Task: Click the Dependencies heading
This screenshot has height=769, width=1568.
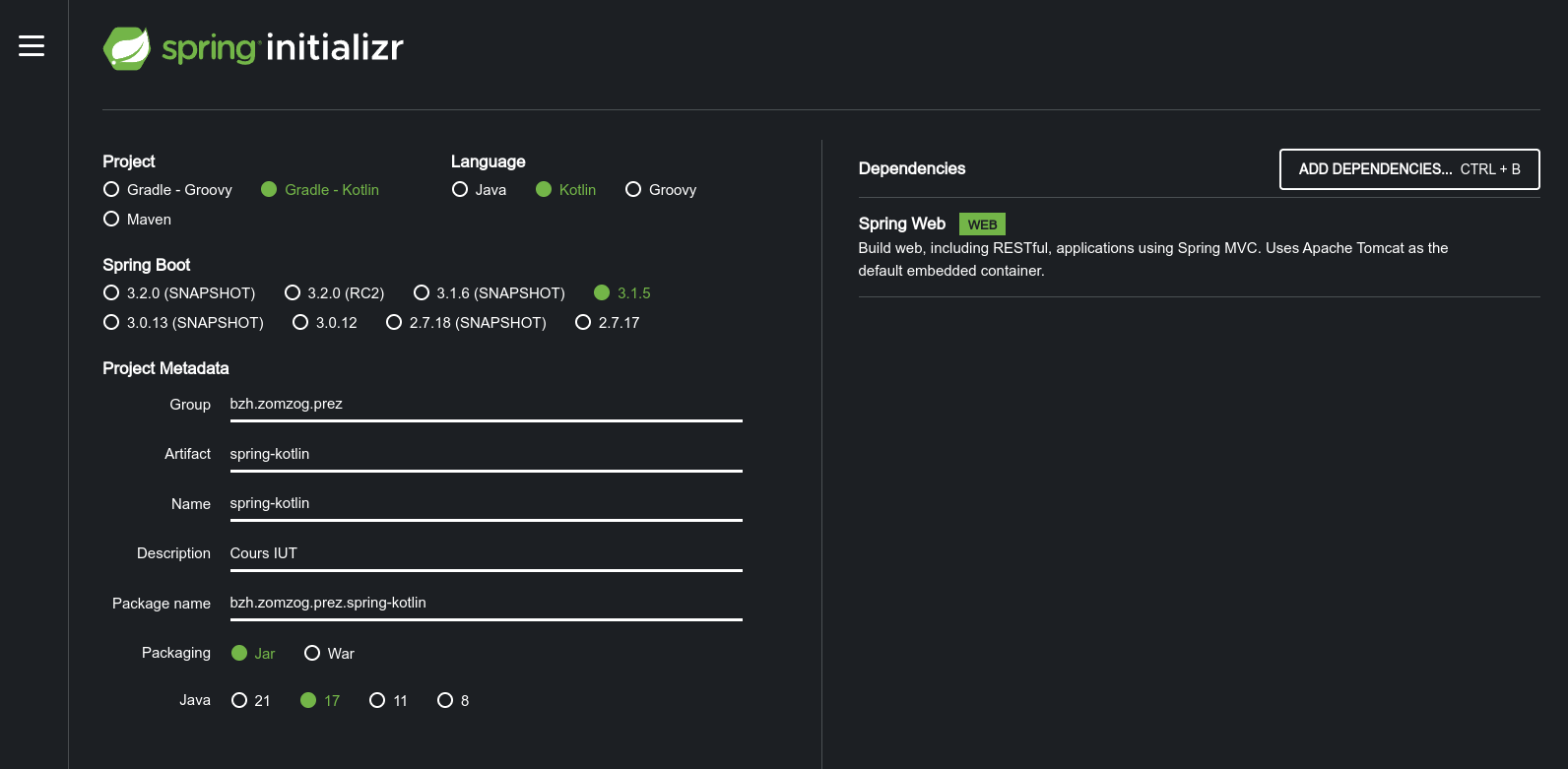Action: (x=911, y=168)
